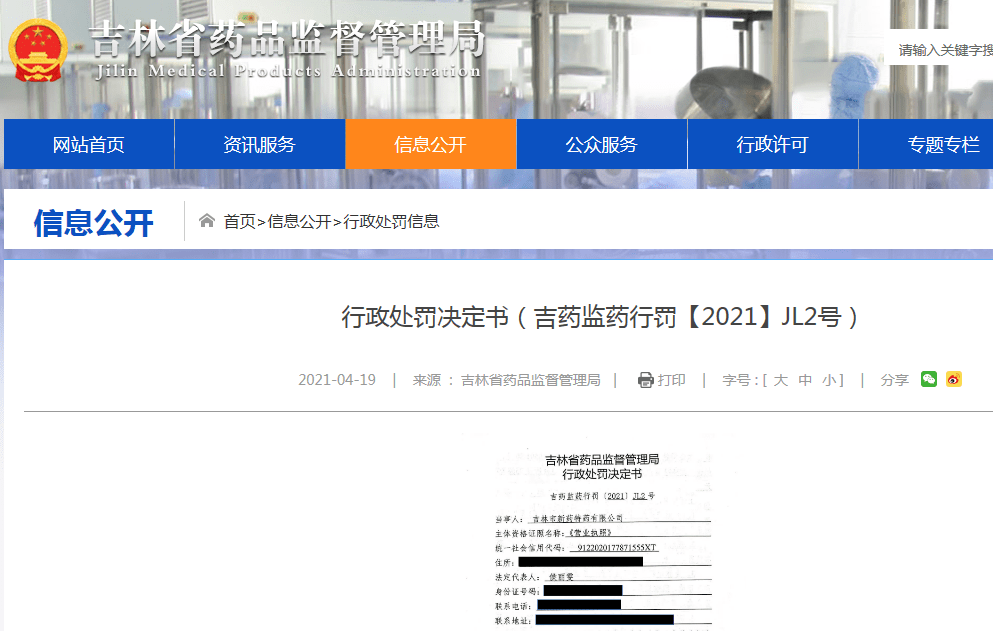Switch to the 信息公开 tab
Image resolution: width=993 pixels, height=631 pixels.
pos(430,145)
